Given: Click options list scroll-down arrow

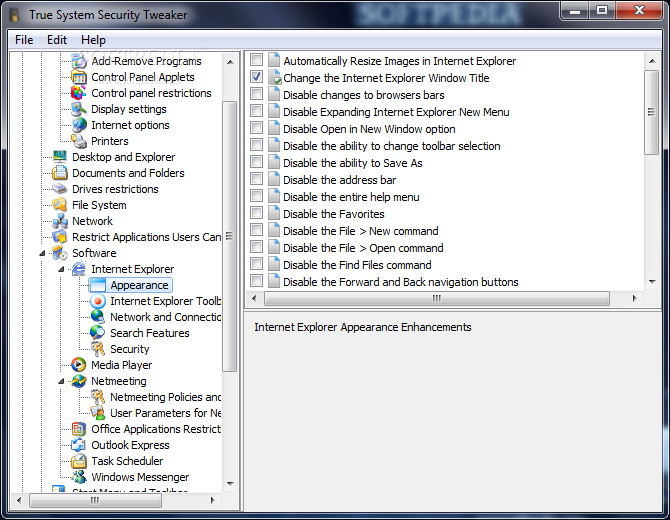Looking at the screenshot, I should 652,282.
